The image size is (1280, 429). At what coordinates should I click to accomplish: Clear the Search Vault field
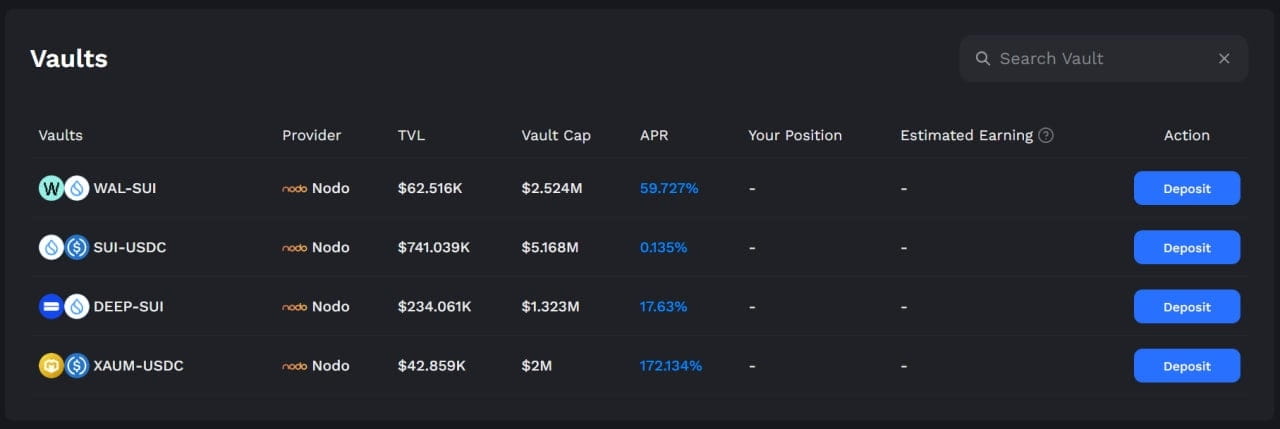(x=1224, y=59)
